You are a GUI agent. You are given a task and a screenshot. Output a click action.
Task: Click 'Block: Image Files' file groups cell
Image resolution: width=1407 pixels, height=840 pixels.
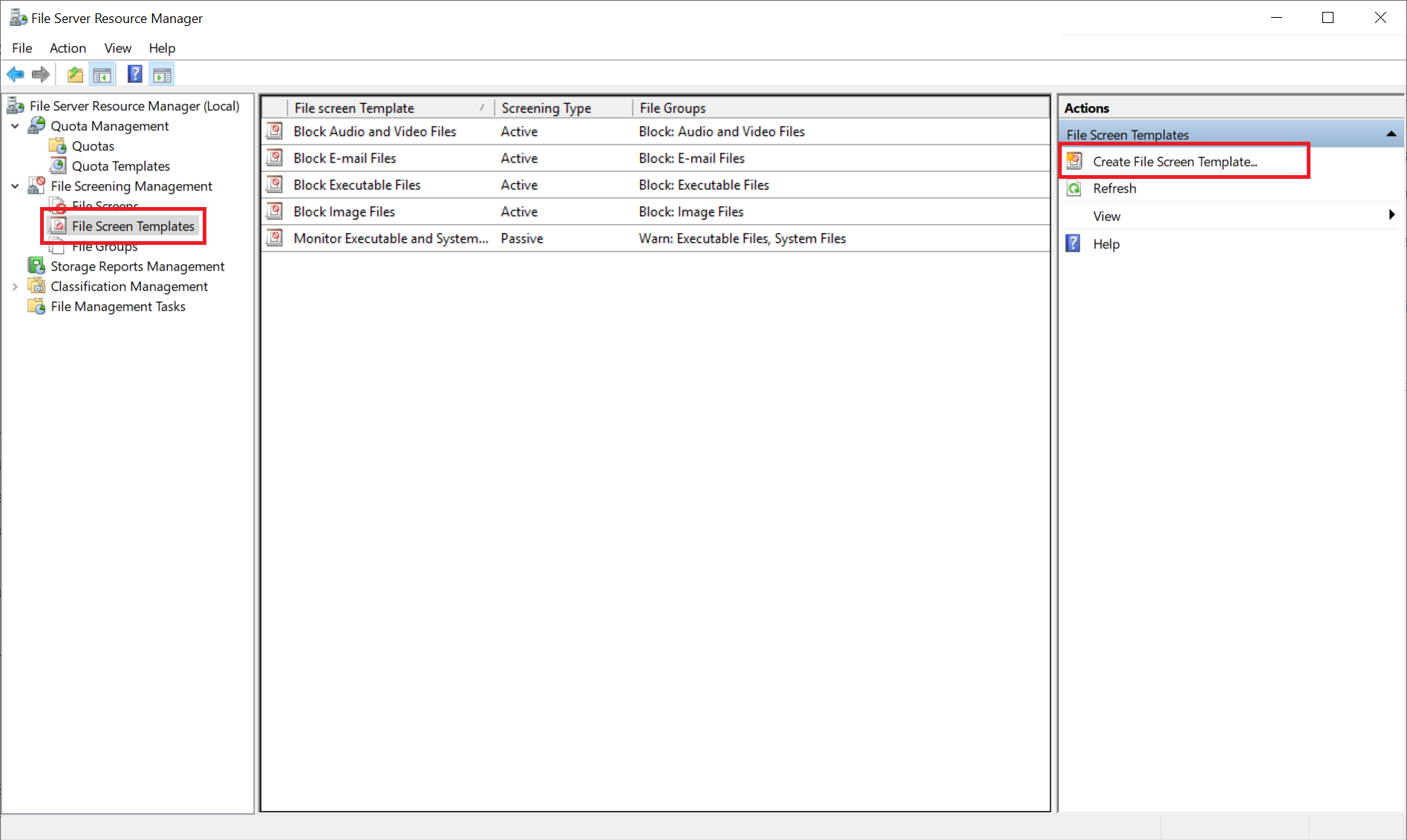click(691, 211)
